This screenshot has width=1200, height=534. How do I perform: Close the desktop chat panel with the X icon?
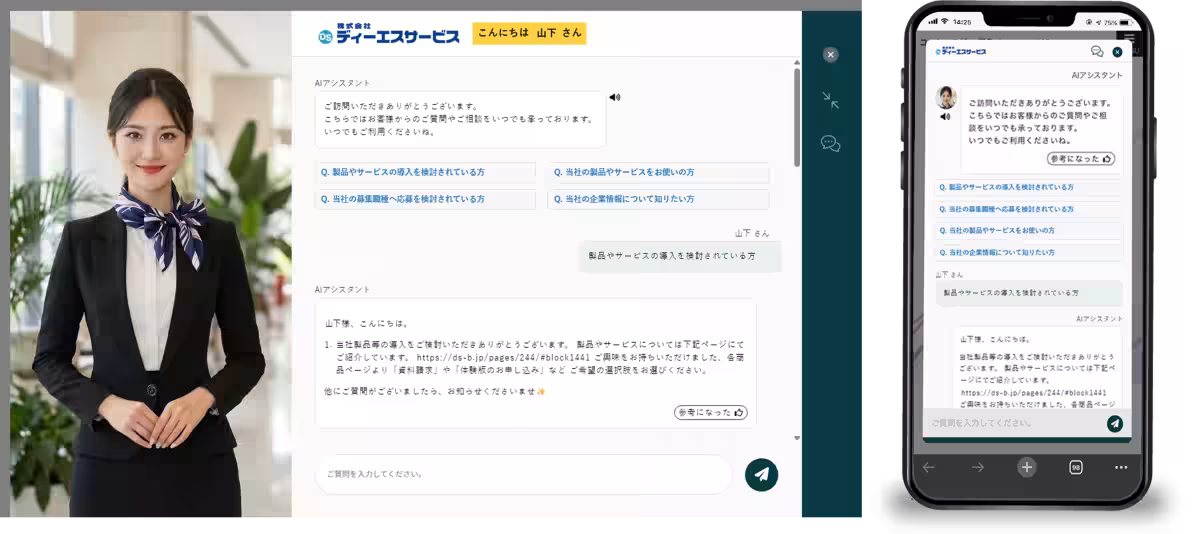[830, 55]
